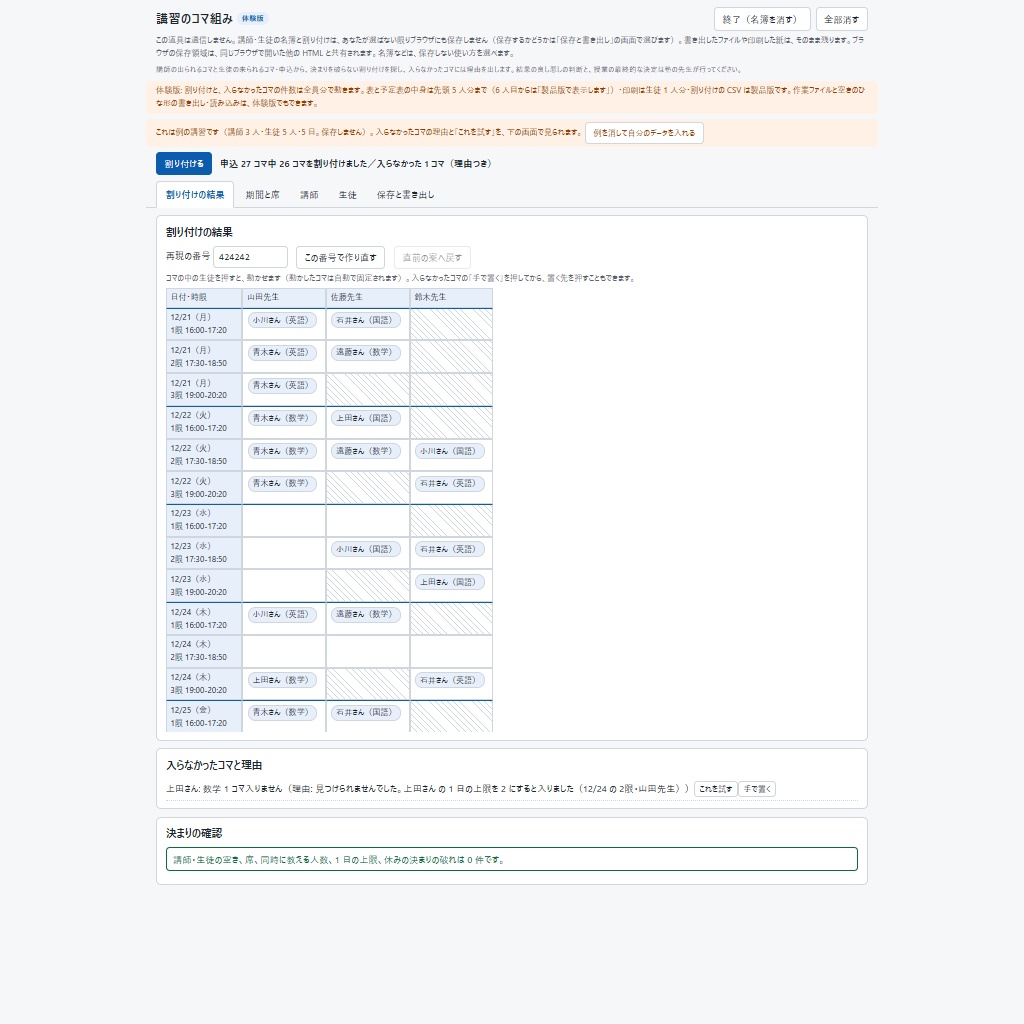Screen dimensions: 1024x1024
Task: Click the 手で置く button
Action: pyautogui.click(x=757, y=789)
